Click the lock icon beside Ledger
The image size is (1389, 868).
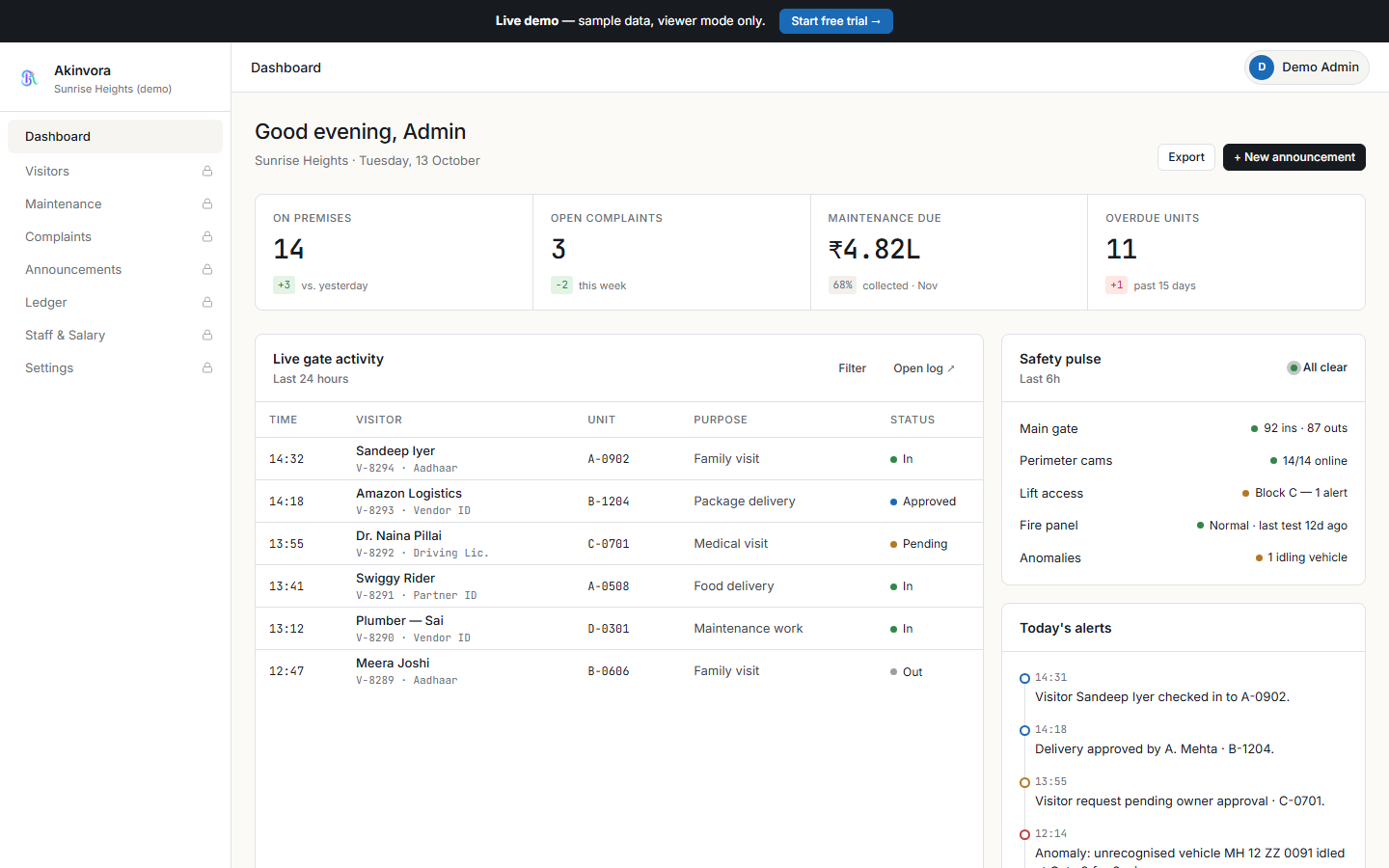point(207,302)
